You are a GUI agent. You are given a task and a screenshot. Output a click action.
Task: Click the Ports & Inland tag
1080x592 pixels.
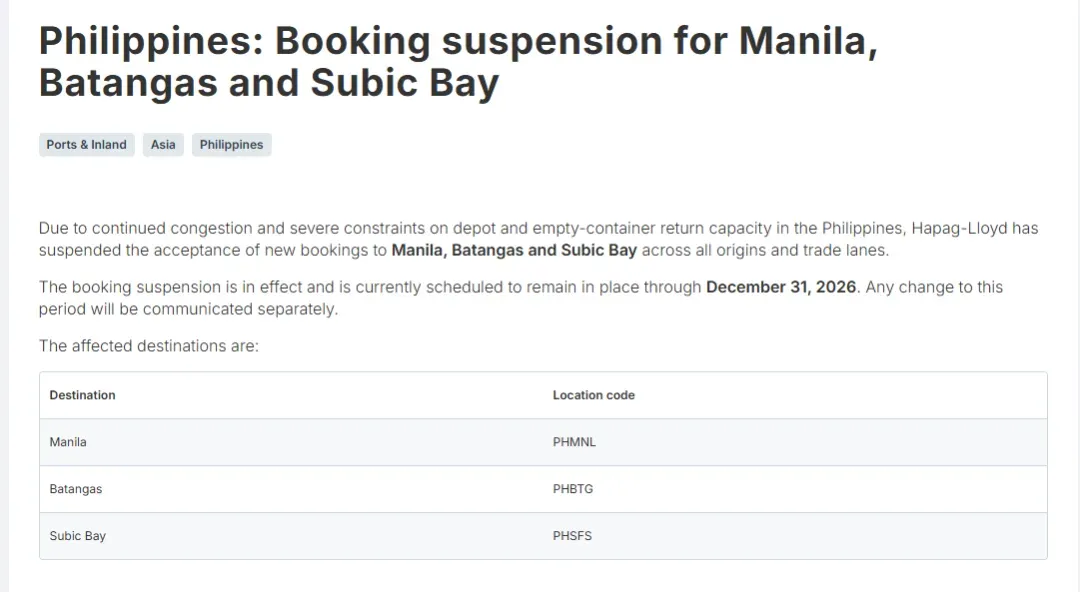coord(87,145)
